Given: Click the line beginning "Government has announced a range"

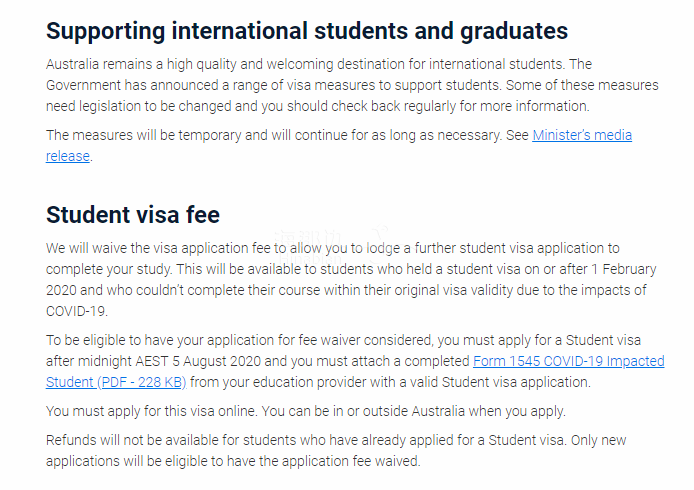Looking at the screenshot, I should click(352, 85).
